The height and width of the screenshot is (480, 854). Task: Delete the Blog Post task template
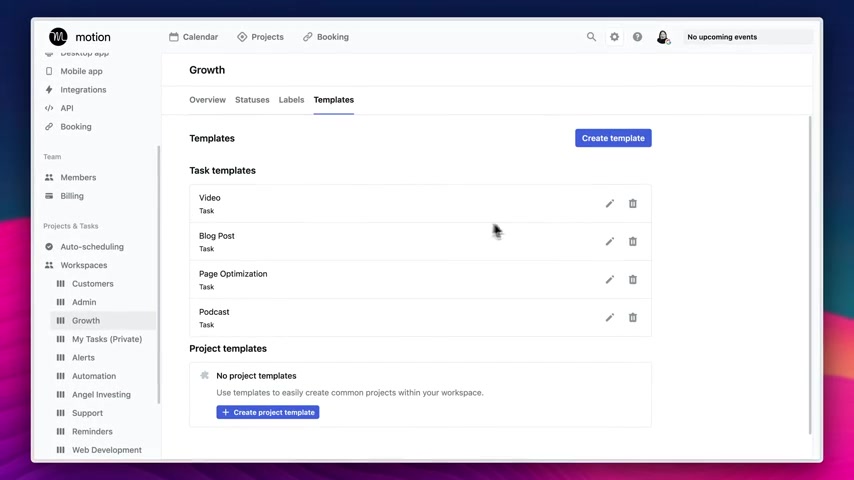632,241
